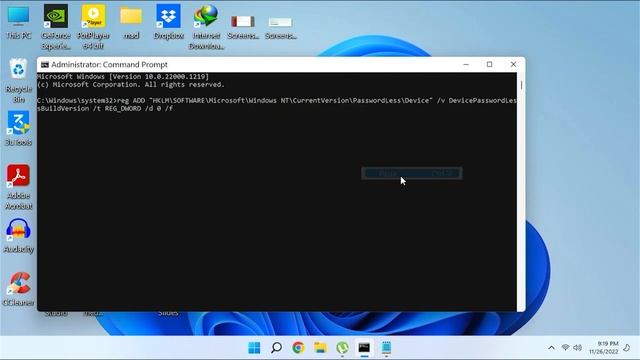Open File Explorer from taskbar
This screenshot has width=640, height=360.
[x=320, y=348]
